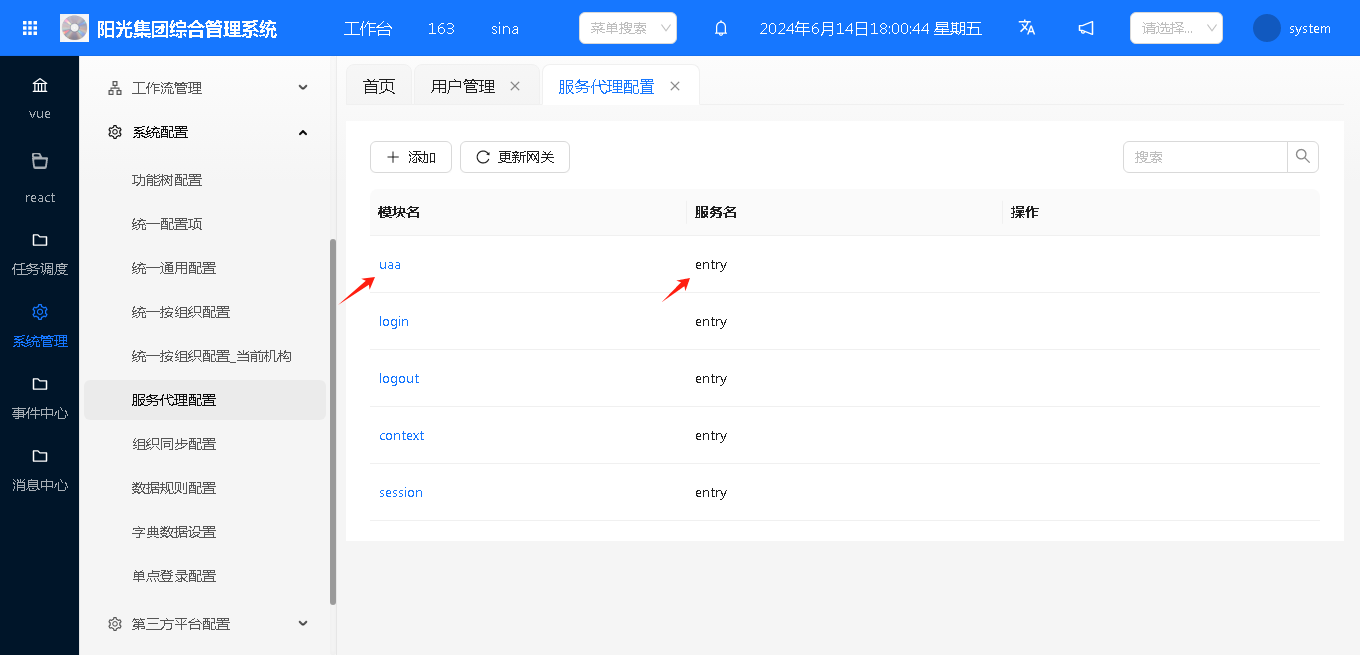Screen dimensions: 1360x655
Task: Open the announcement megaphone icon
Action: click(1086, 28)
